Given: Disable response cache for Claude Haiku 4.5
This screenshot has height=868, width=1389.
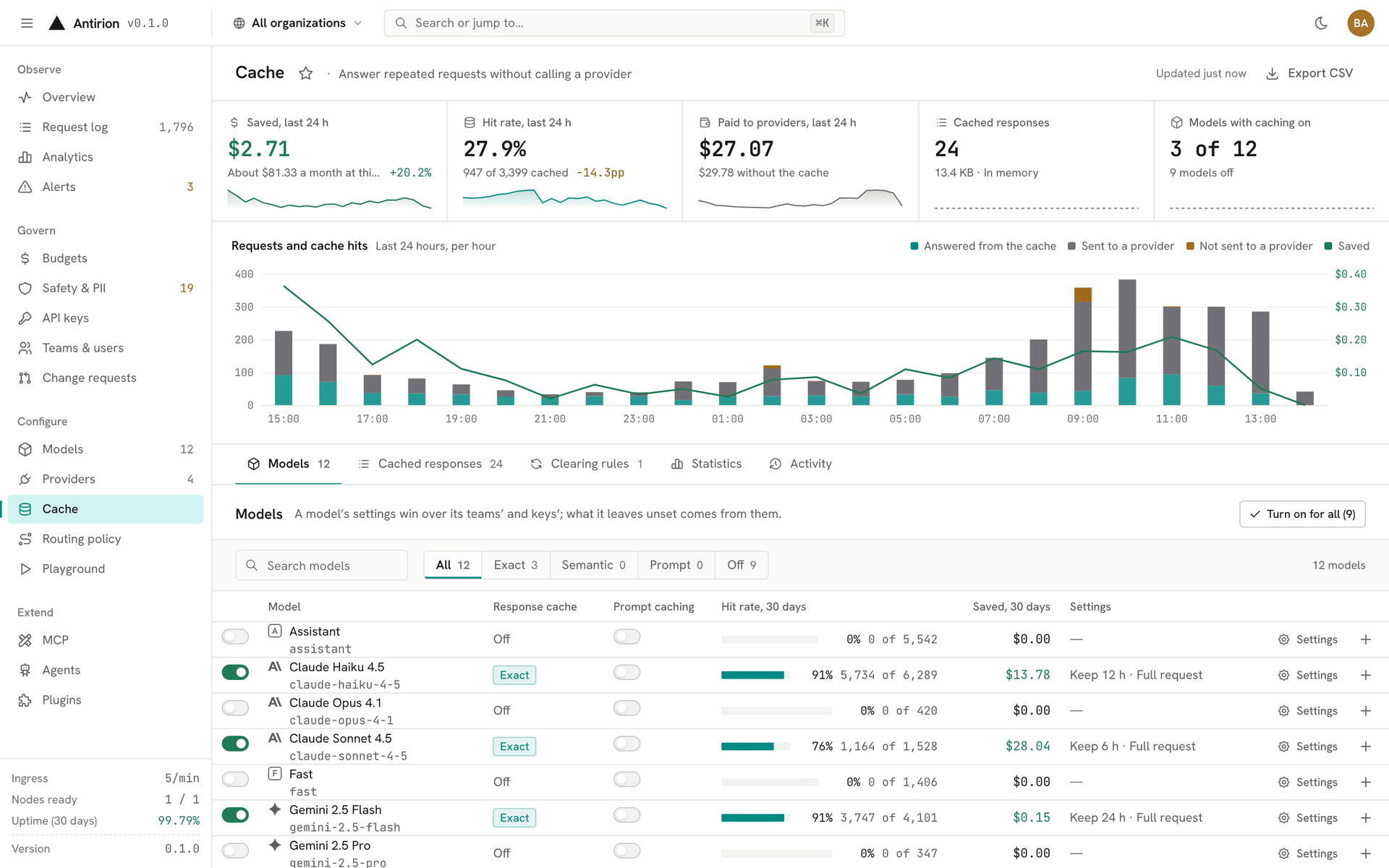Looking at the screenshot, I should point(235,672).
